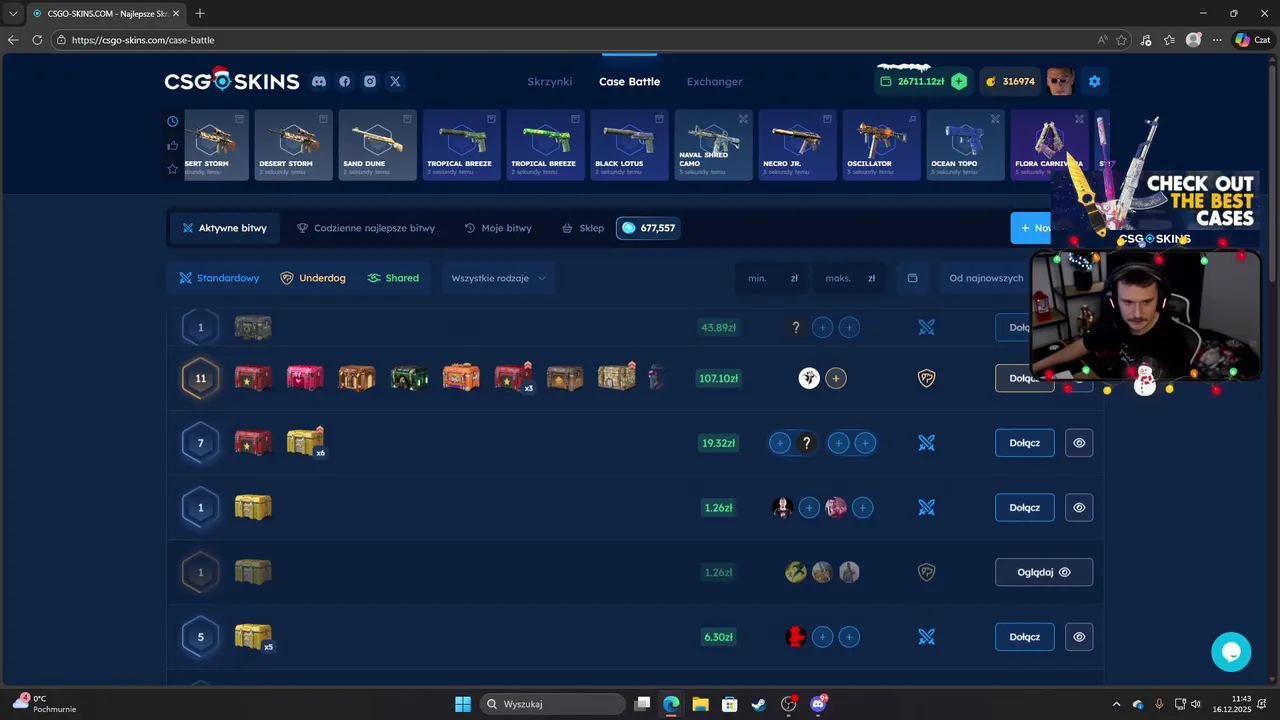
Task: Go to the Skrzynki nav item
Action: pyautogui.click(x=550, y=81)
